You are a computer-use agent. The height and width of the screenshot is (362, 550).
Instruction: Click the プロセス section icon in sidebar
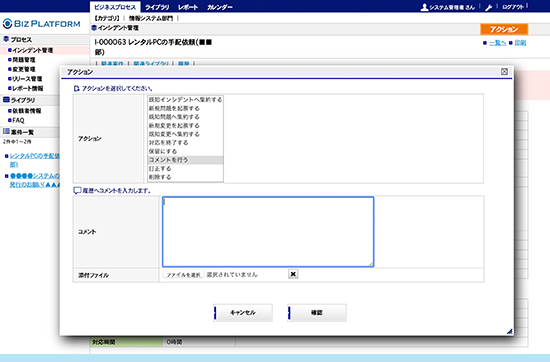6,39
